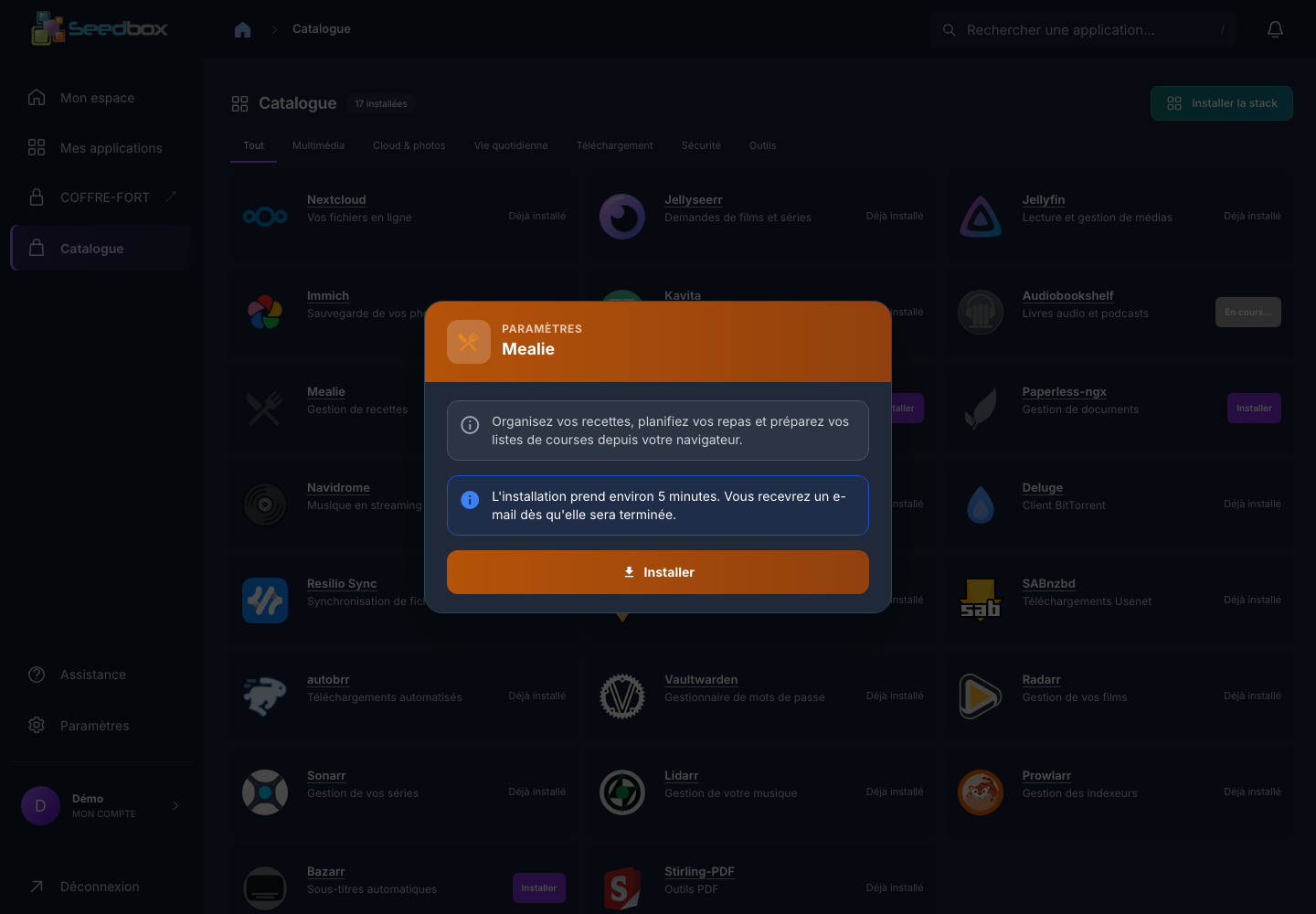Install Bazarr with its Installer button
This screenshot has width=1316, height=914.
click(539, 888)
